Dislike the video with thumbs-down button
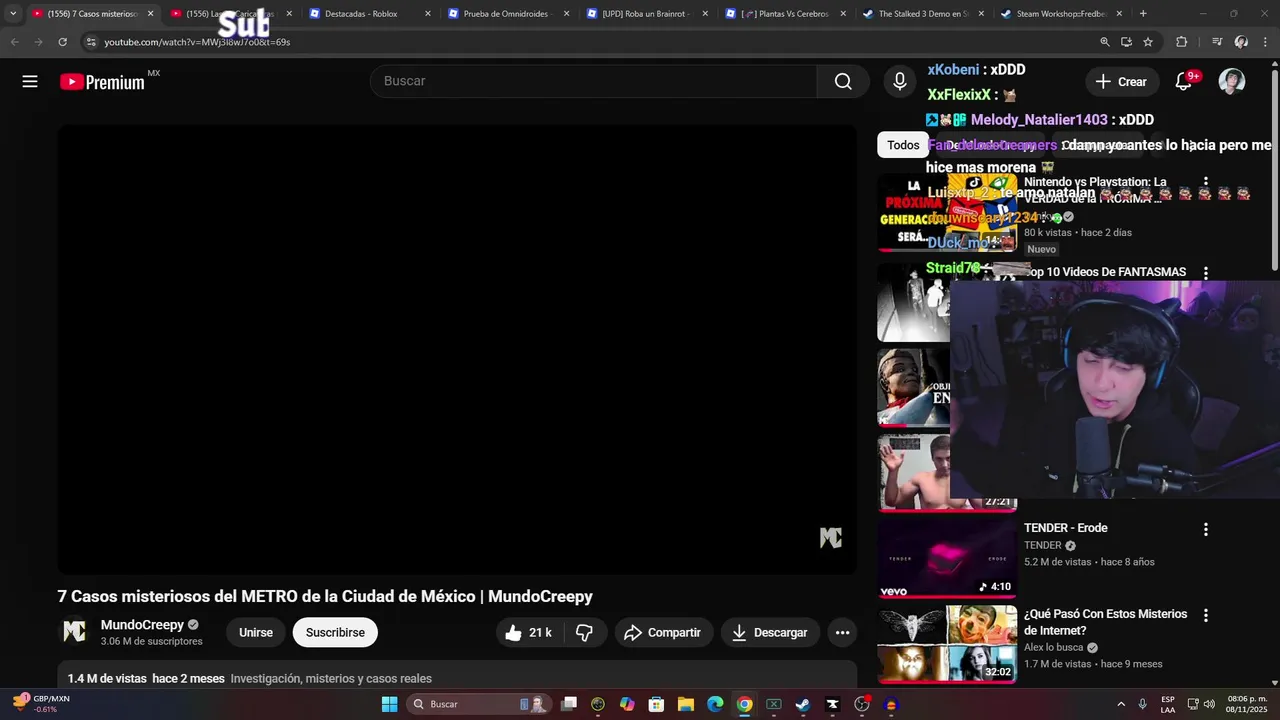Viewport: 1280px width, 720px height. pos(584,632)
